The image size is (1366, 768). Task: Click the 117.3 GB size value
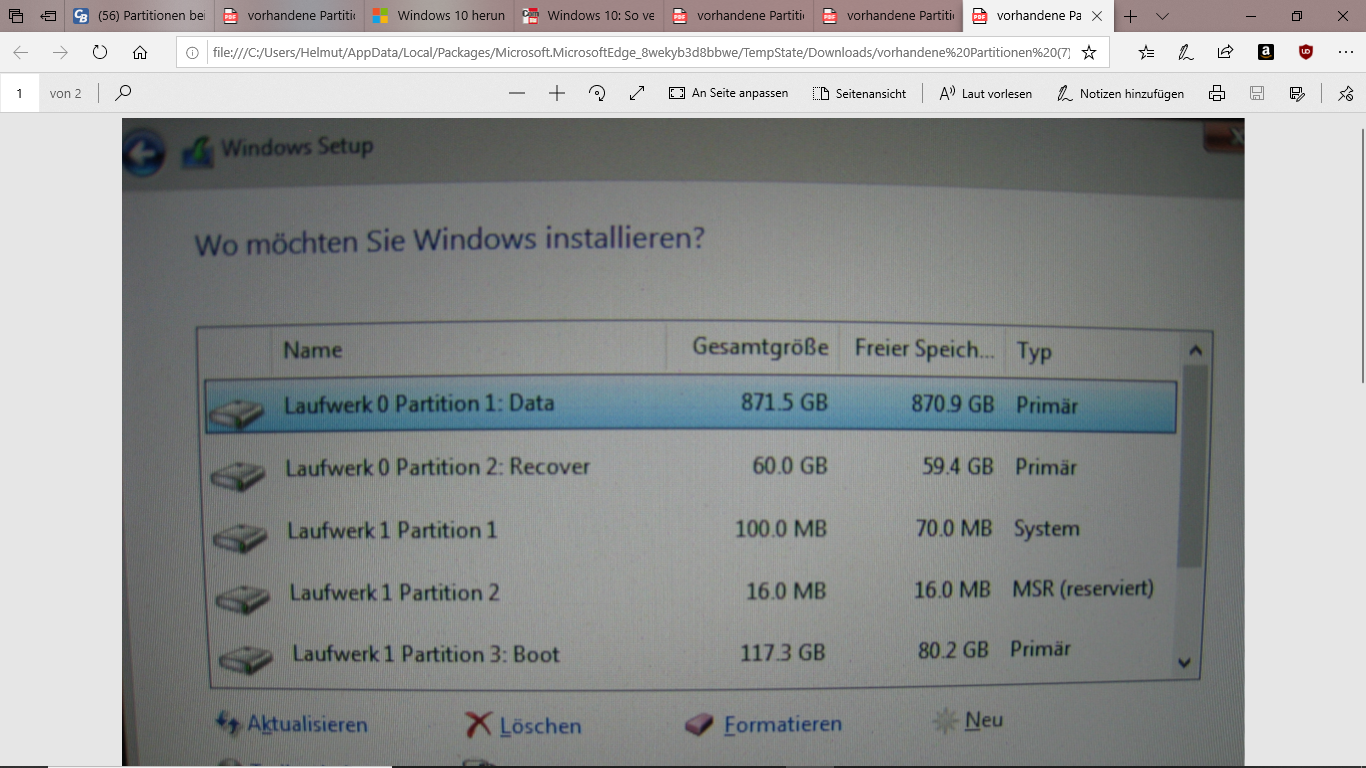pos(782,653)
